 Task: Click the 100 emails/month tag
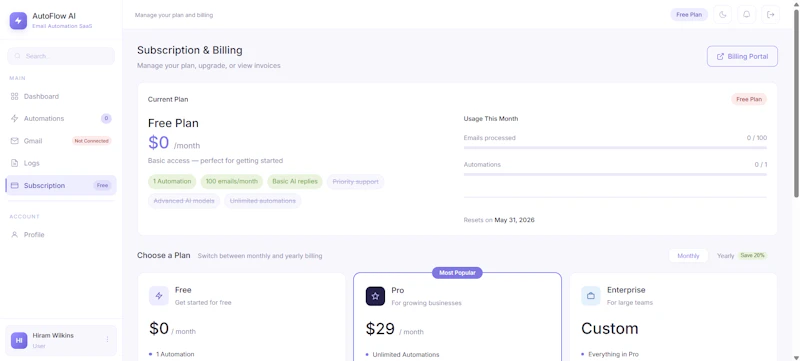[x=232, y=182]
